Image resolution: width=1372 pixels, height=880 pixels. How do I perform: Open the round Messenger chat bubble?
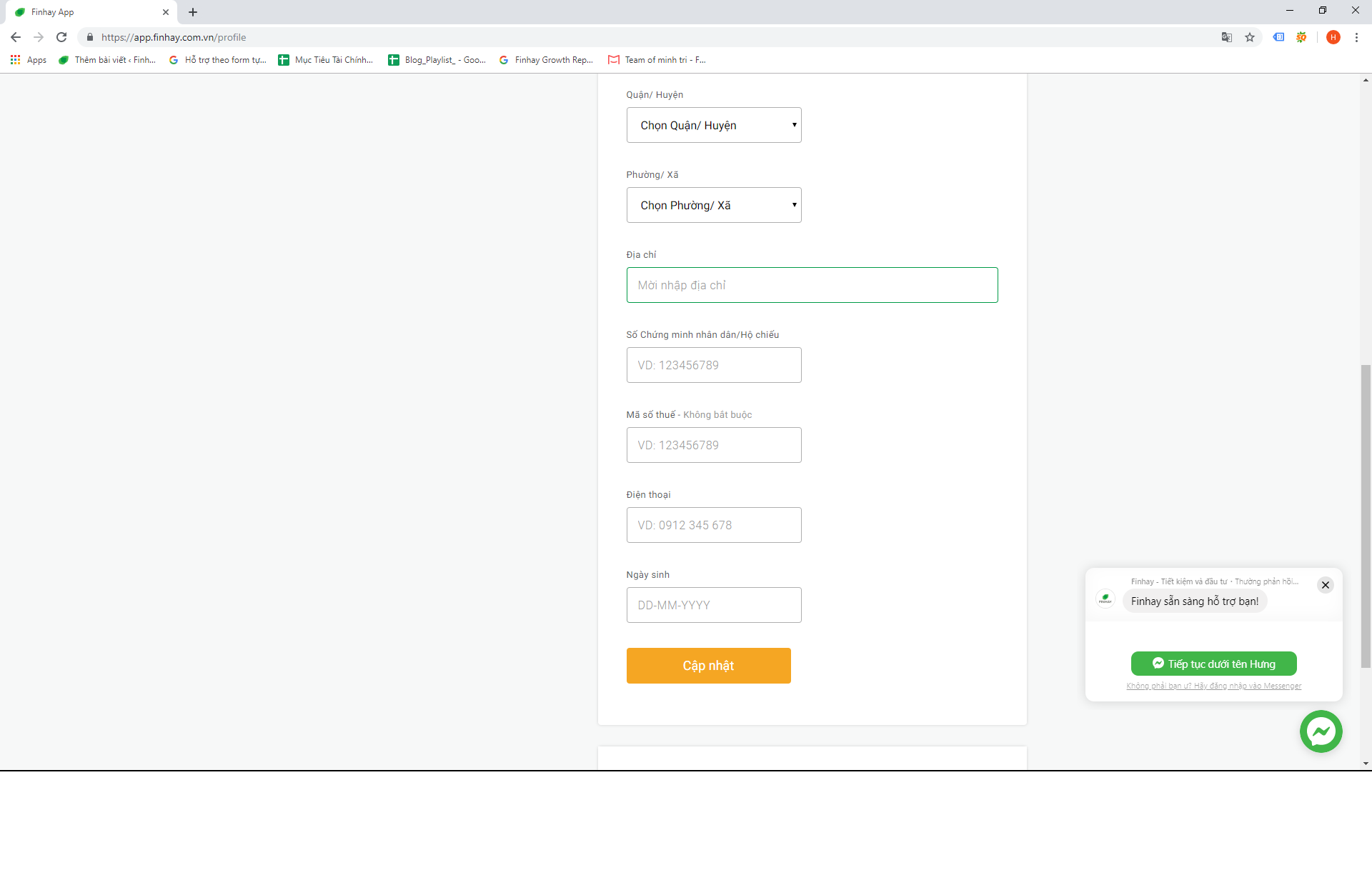[x=1321, y=731]
